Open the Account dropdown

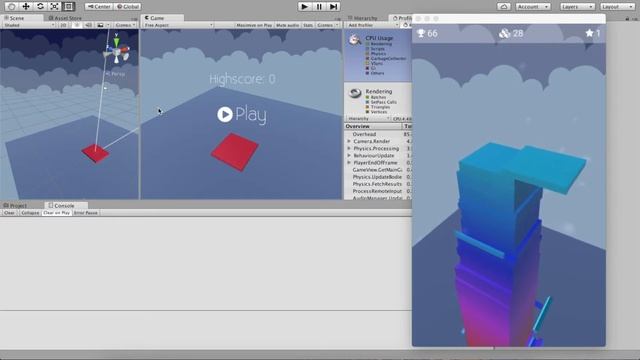(x=533, y=7)
